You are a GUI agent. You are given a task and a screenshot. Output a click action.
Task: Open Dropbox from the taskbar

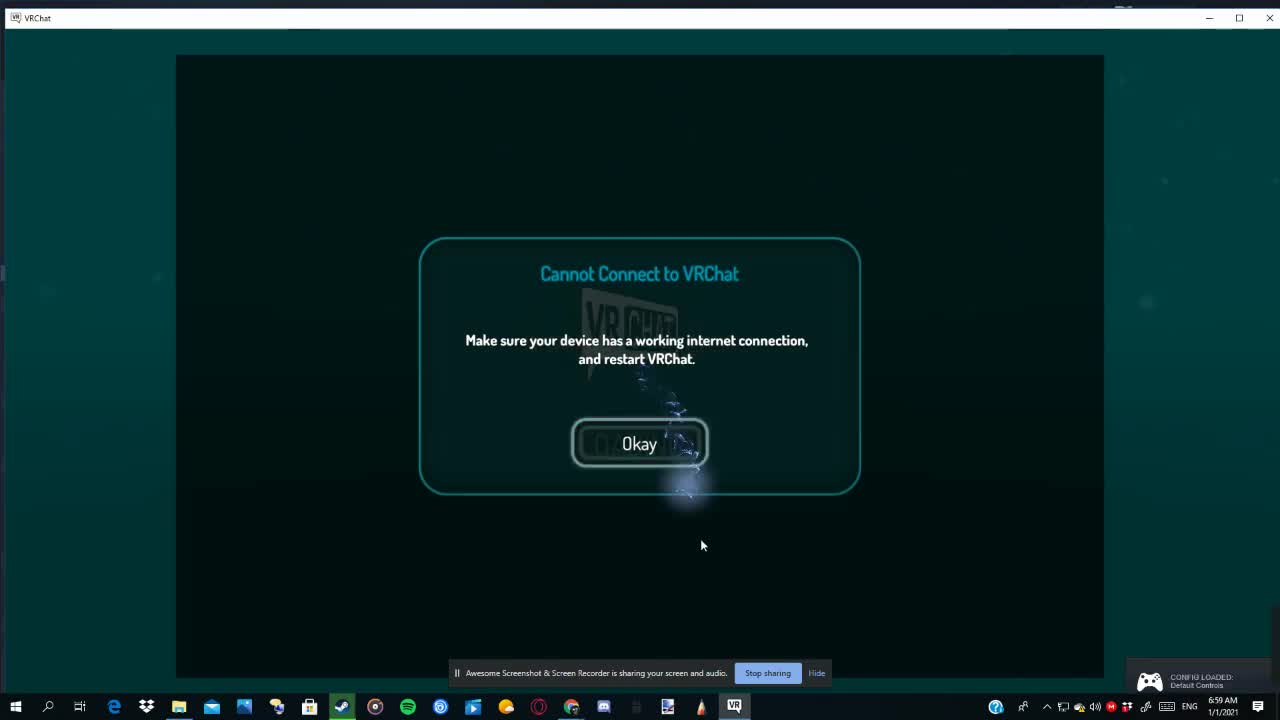146,707
